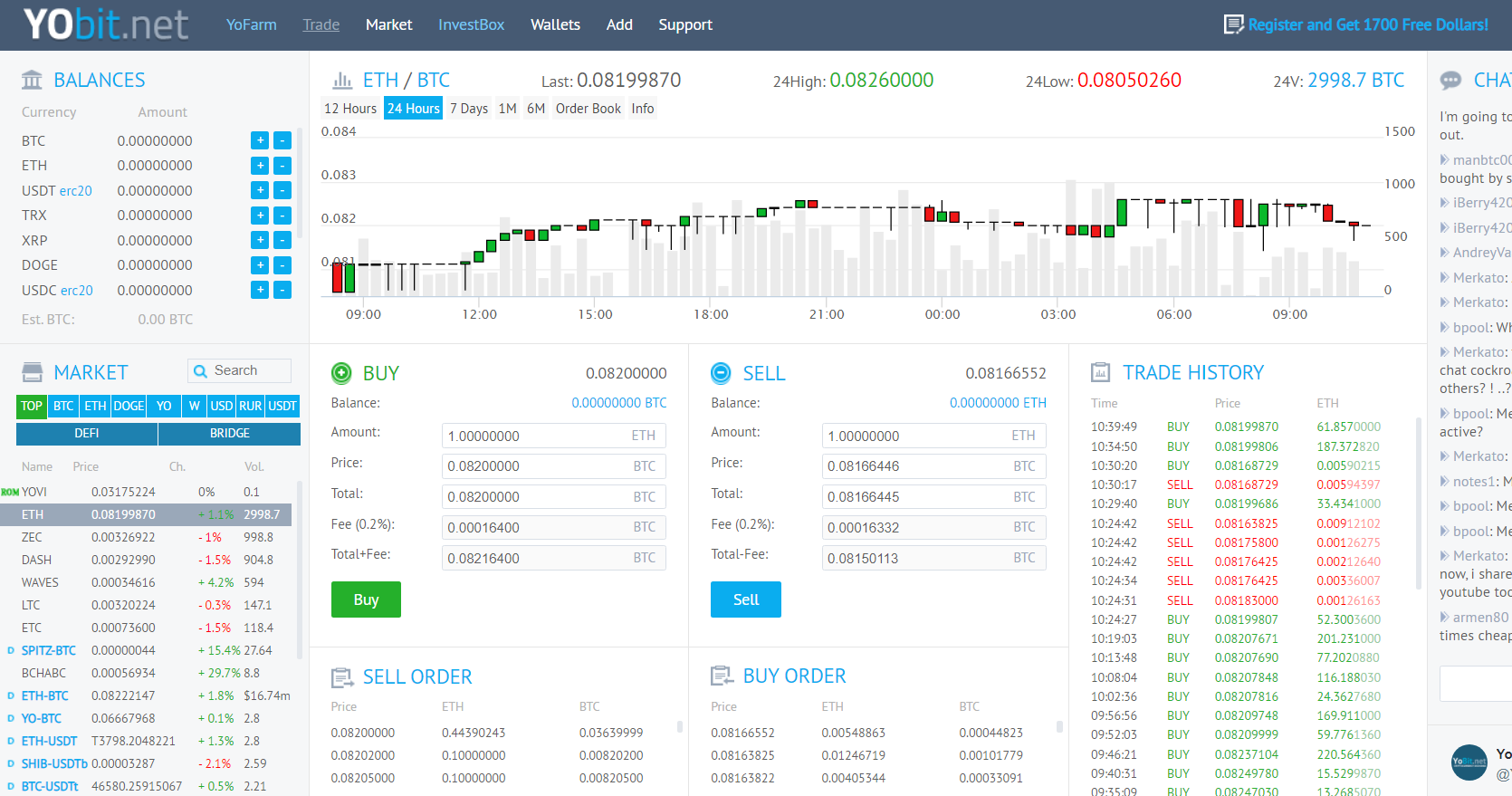Viewport: 1512px width, 796px height.
Task: Click the green Buy button
Action: (x=366, y=599)
